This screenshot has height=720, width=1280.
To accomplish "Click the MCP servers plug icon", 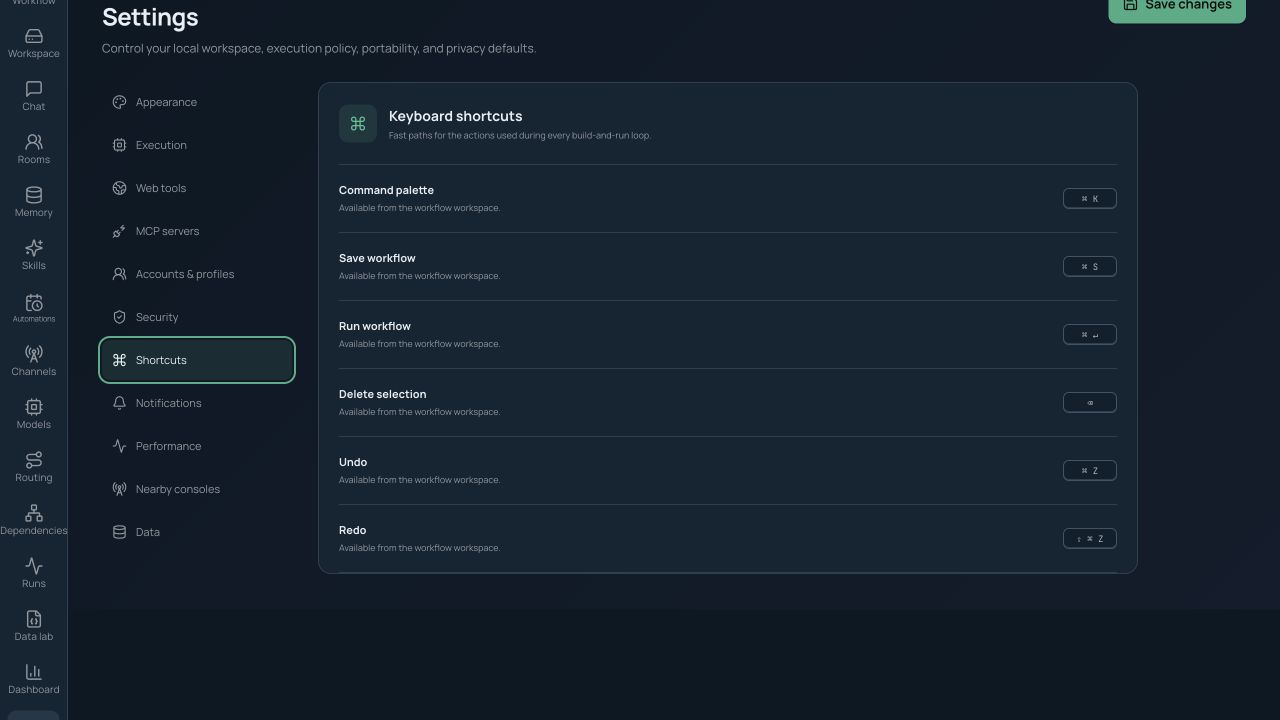I will (119, 231).
